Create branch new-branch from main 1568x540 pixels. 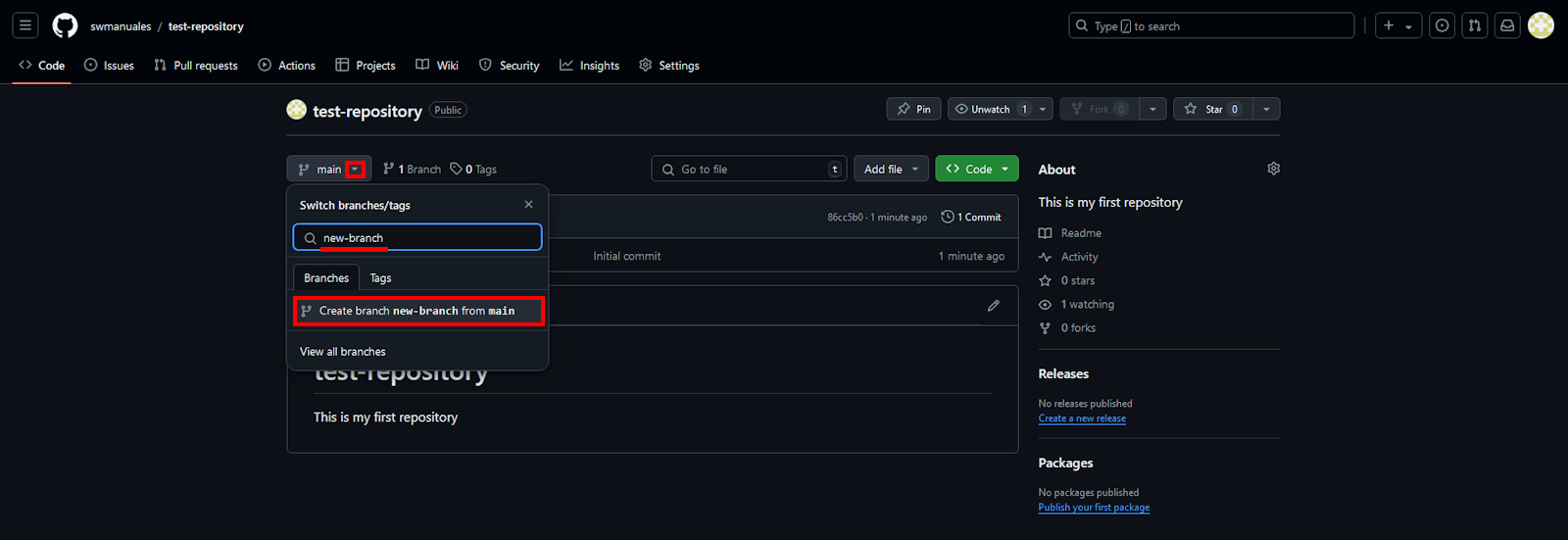418,311
